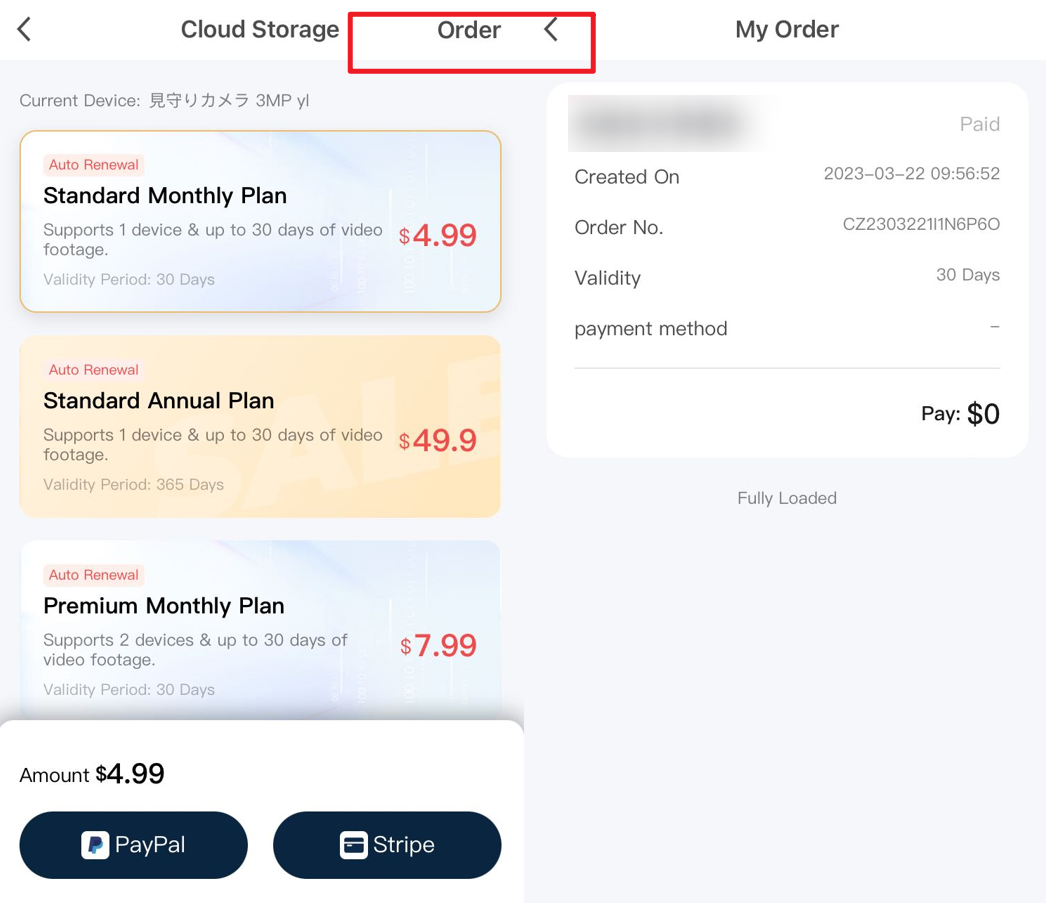Click the Stripe card icon
Image resolution: width=1046 pixels, height=903 pixels.
pos(353,845)
